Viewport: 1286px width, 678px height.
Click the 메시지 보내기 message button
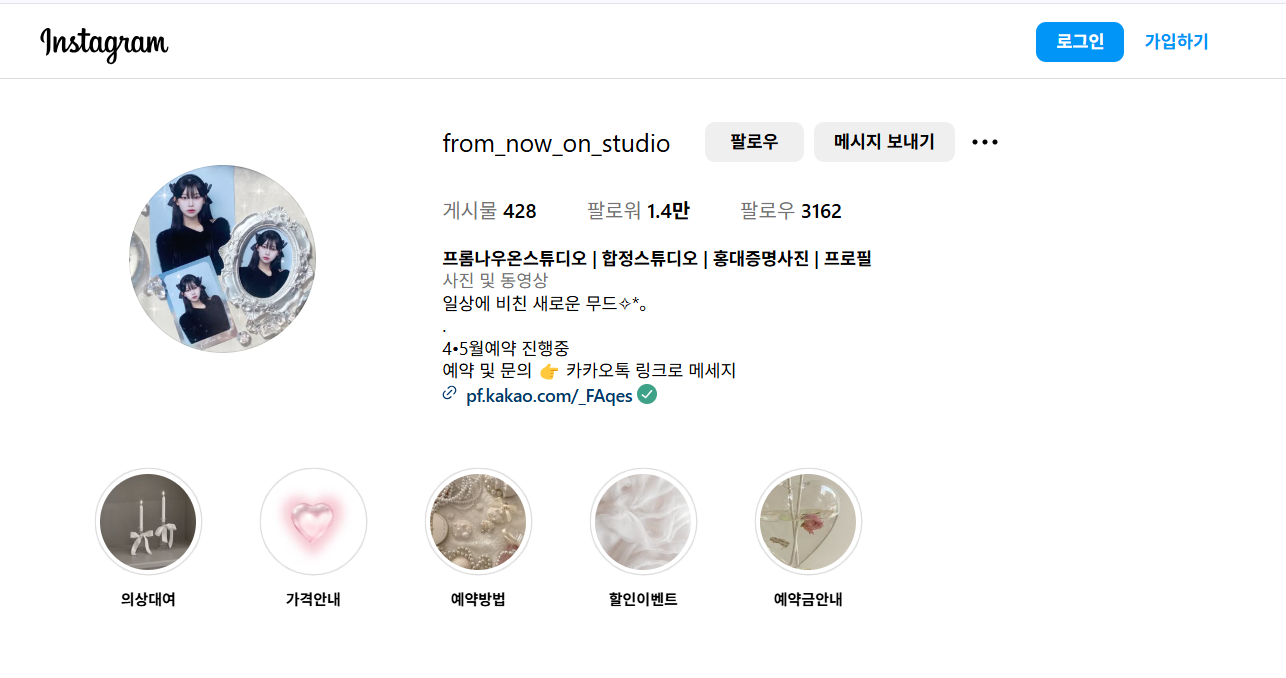(884, 142)
